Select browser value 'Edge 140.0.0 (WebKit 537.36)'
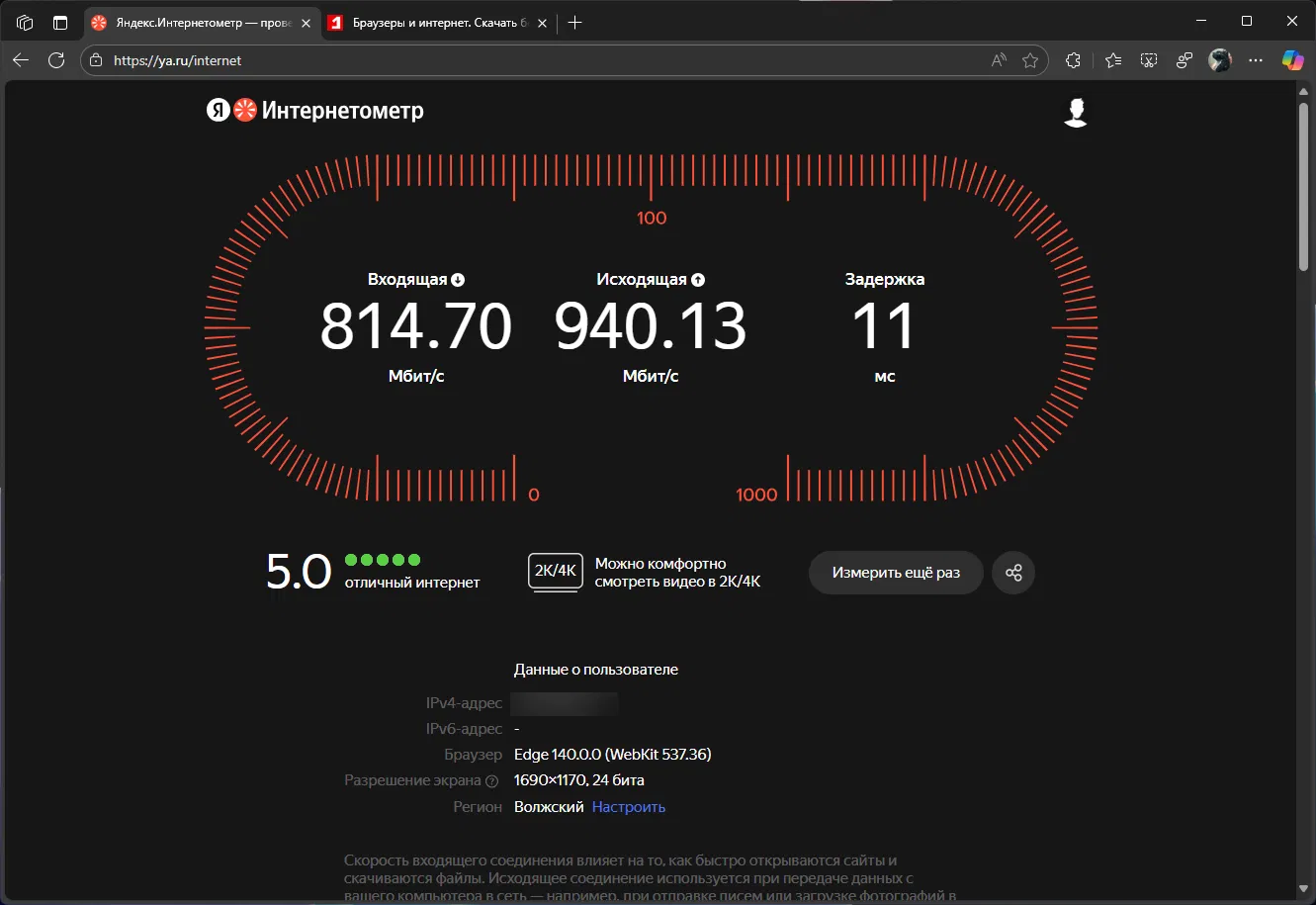Screen dimensions: 1316x905 pos(613,755)
